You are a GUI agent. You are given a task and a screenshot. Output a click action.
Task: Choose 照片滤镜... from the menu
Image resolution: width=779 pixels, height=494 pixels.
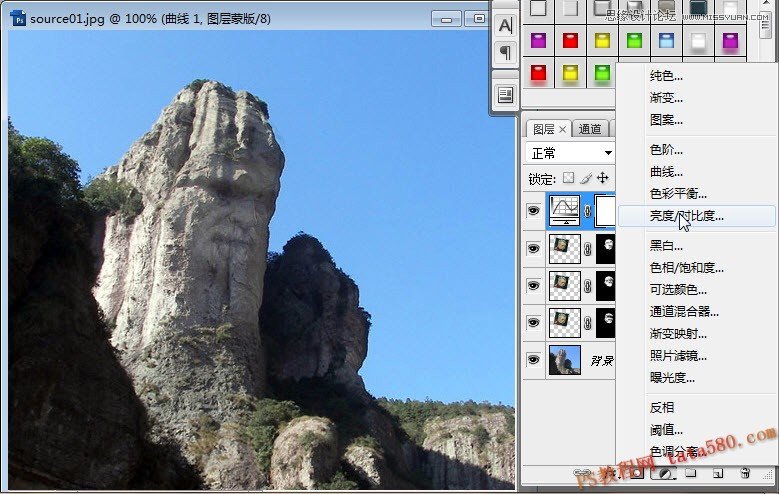[x=678, y=355]
